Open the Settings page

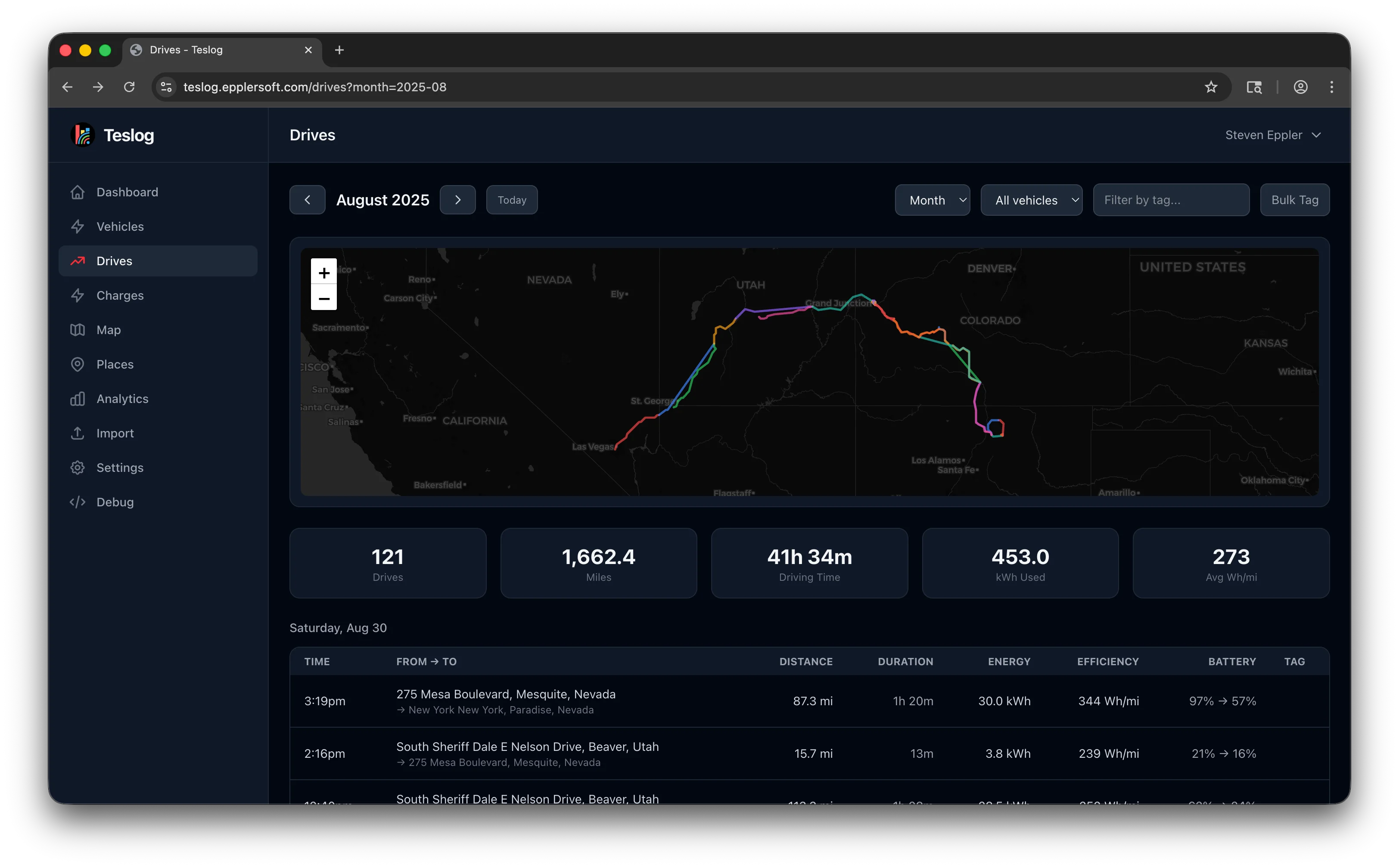tap(119, 467)
